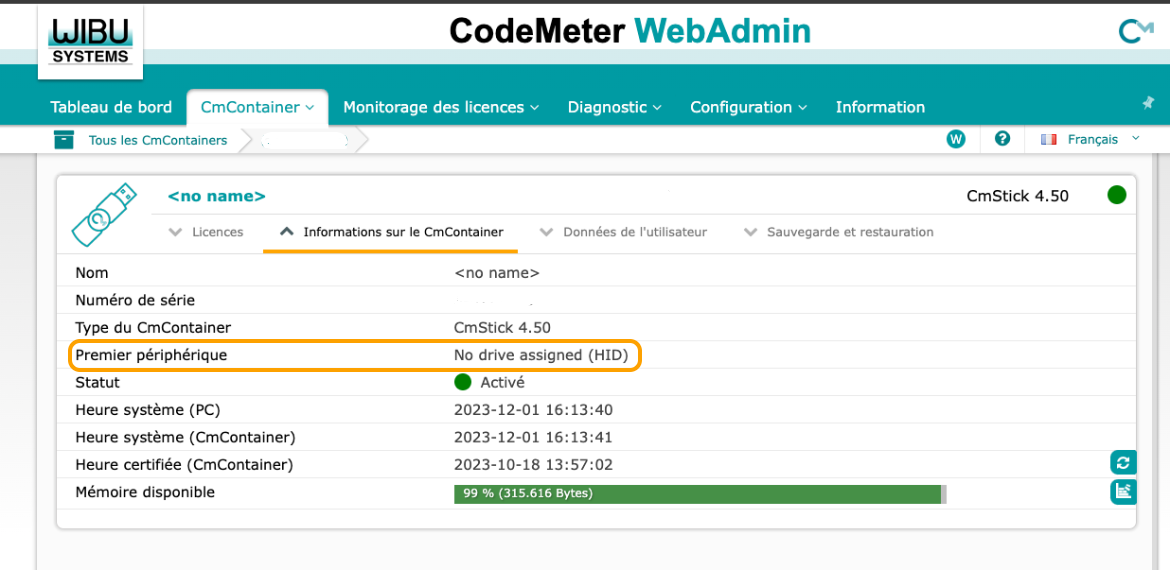Collapse Informations sur le CmContainer tab
Viewport: 1170px width, 570px height.
(390, 232)
